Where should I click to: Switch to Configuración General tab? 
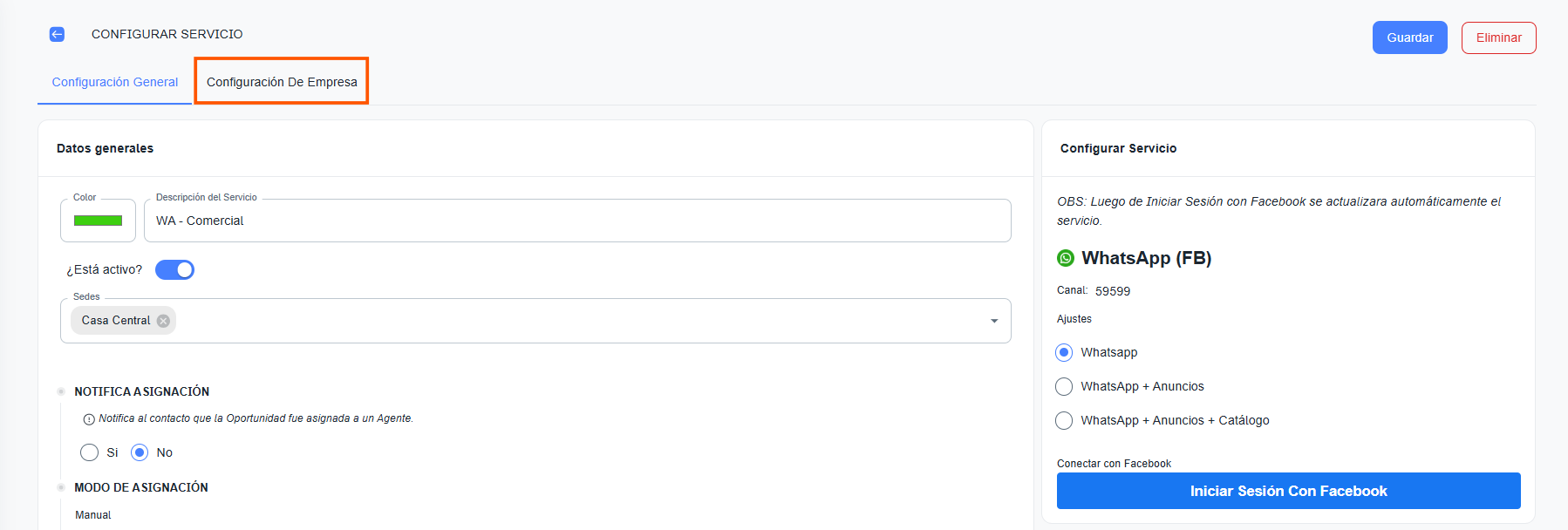coord(114,82)
